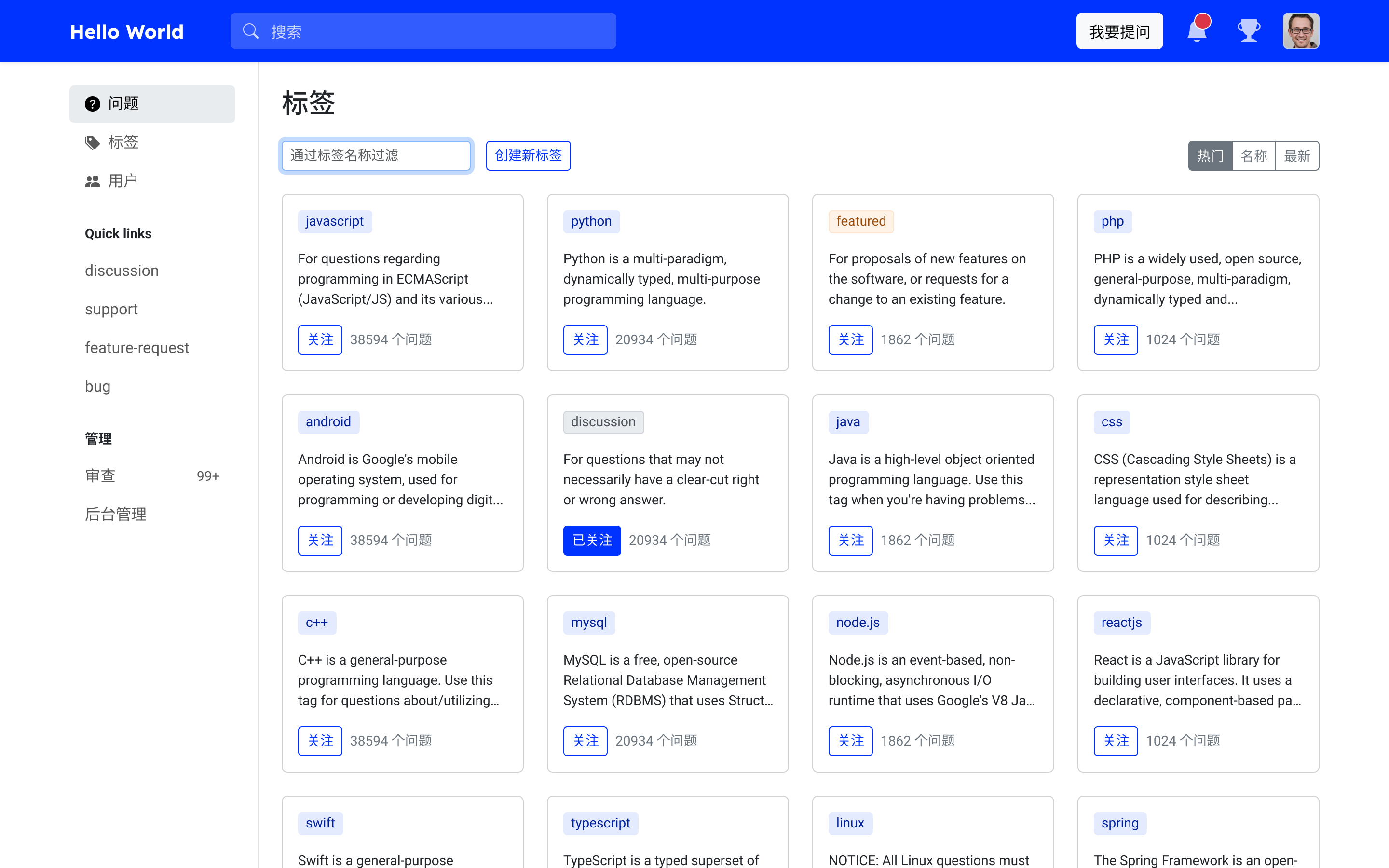Sort tags by 热门

[x=1210, y=156]
